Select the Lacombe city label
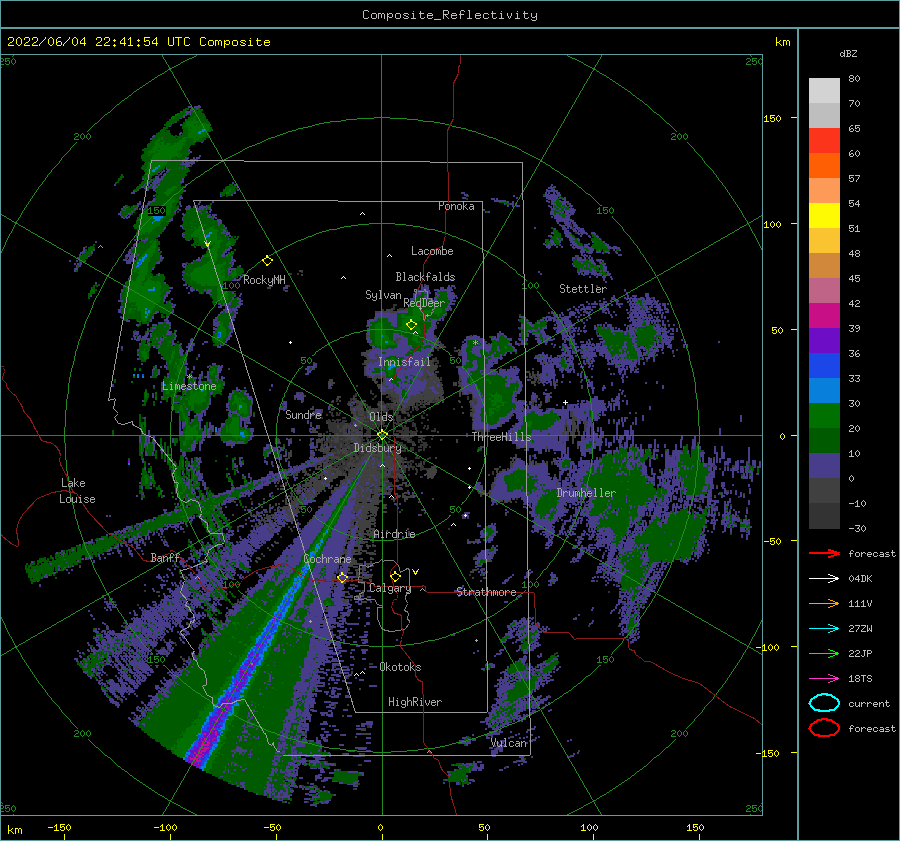 pos(432,251)
